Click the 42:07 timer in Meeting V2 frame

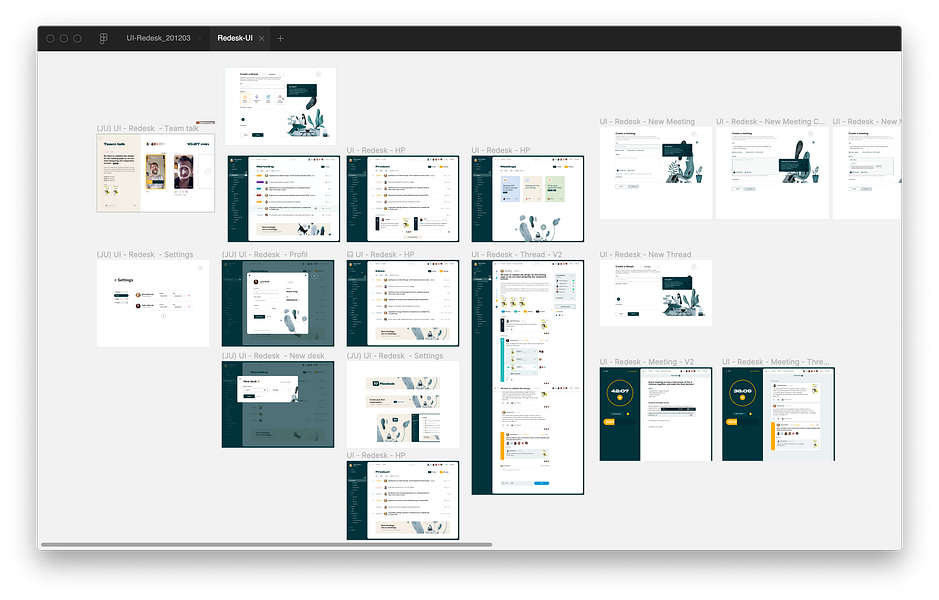pos(620,393)
